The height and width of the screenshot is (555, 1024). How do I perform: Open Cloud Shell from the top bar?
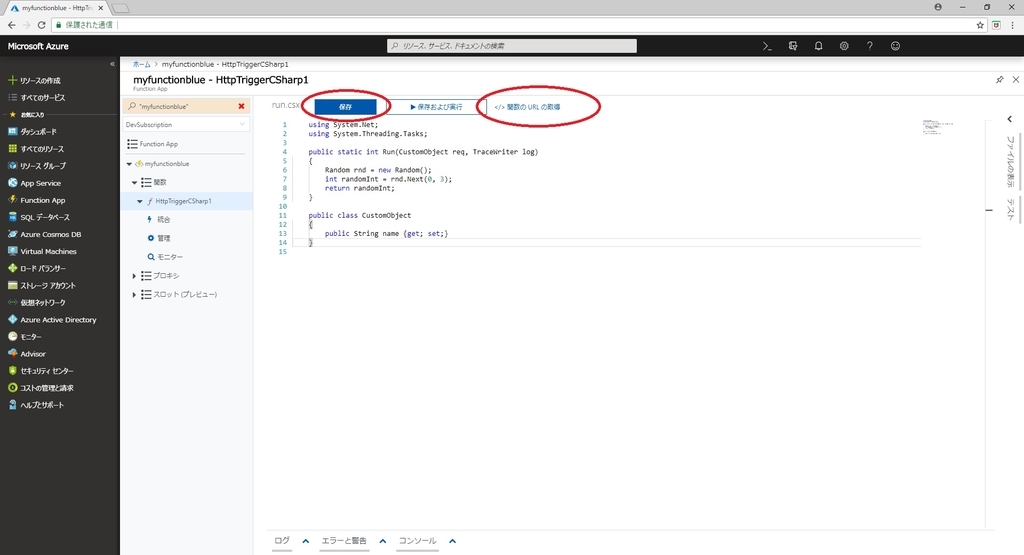point(767,46)
